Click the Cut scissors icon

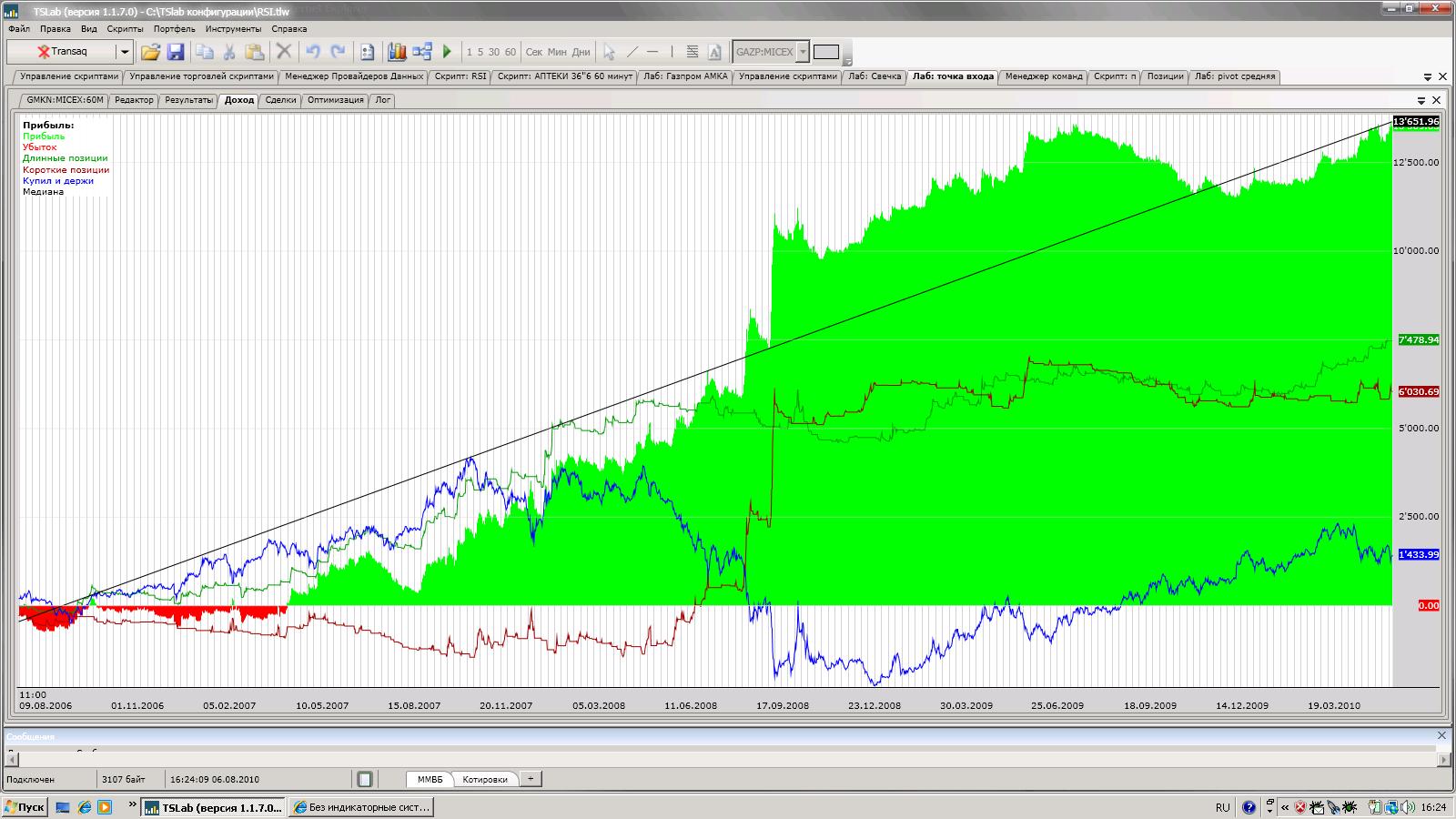(229, 52)
